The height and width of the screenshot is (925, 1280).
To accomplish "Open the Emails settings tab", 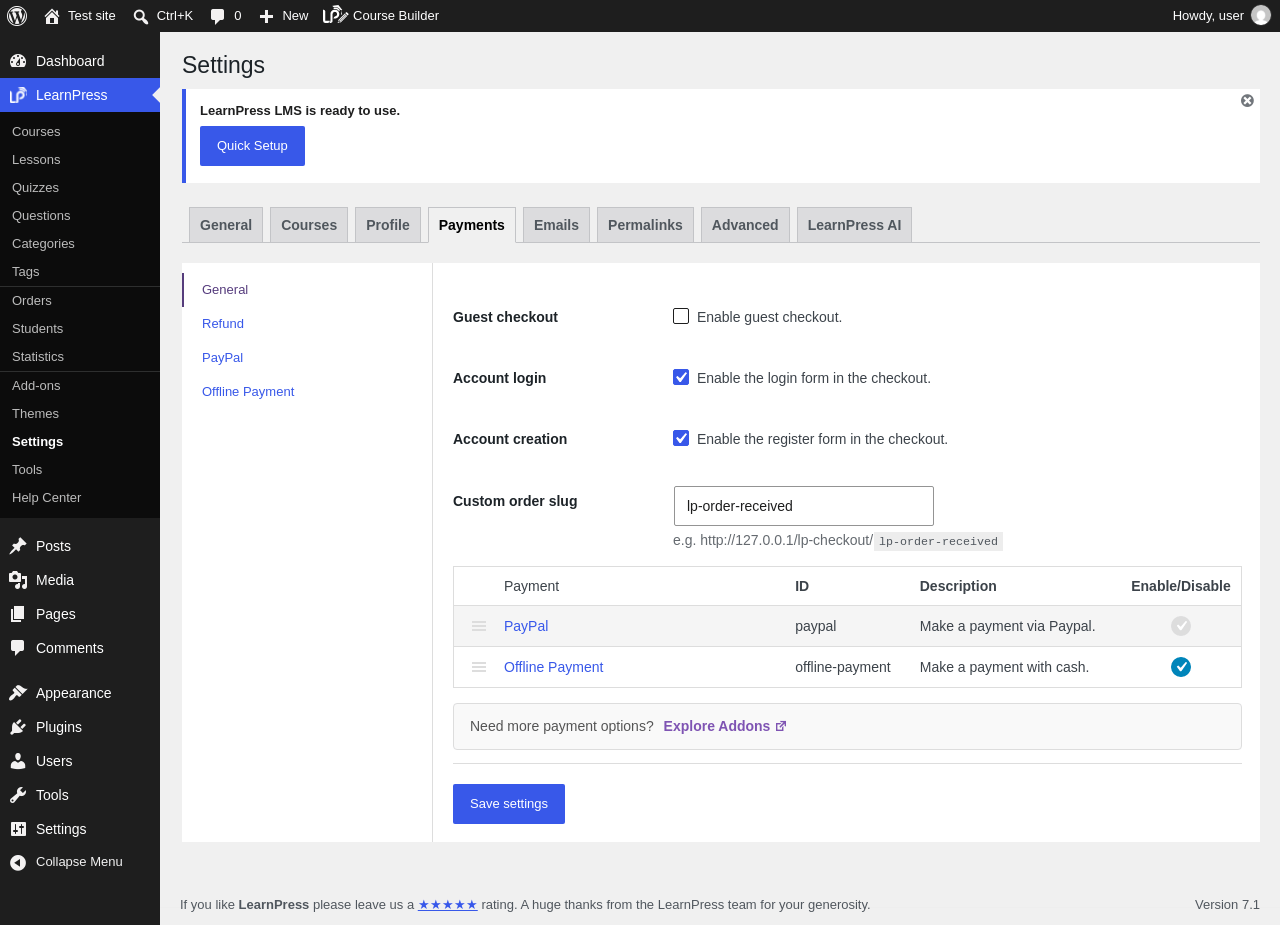I will pos(556,225).
